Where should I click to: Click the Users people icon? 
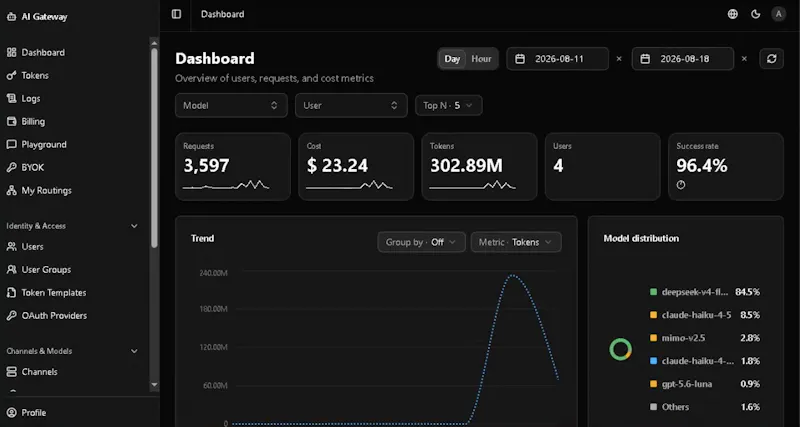coord(11,246)
